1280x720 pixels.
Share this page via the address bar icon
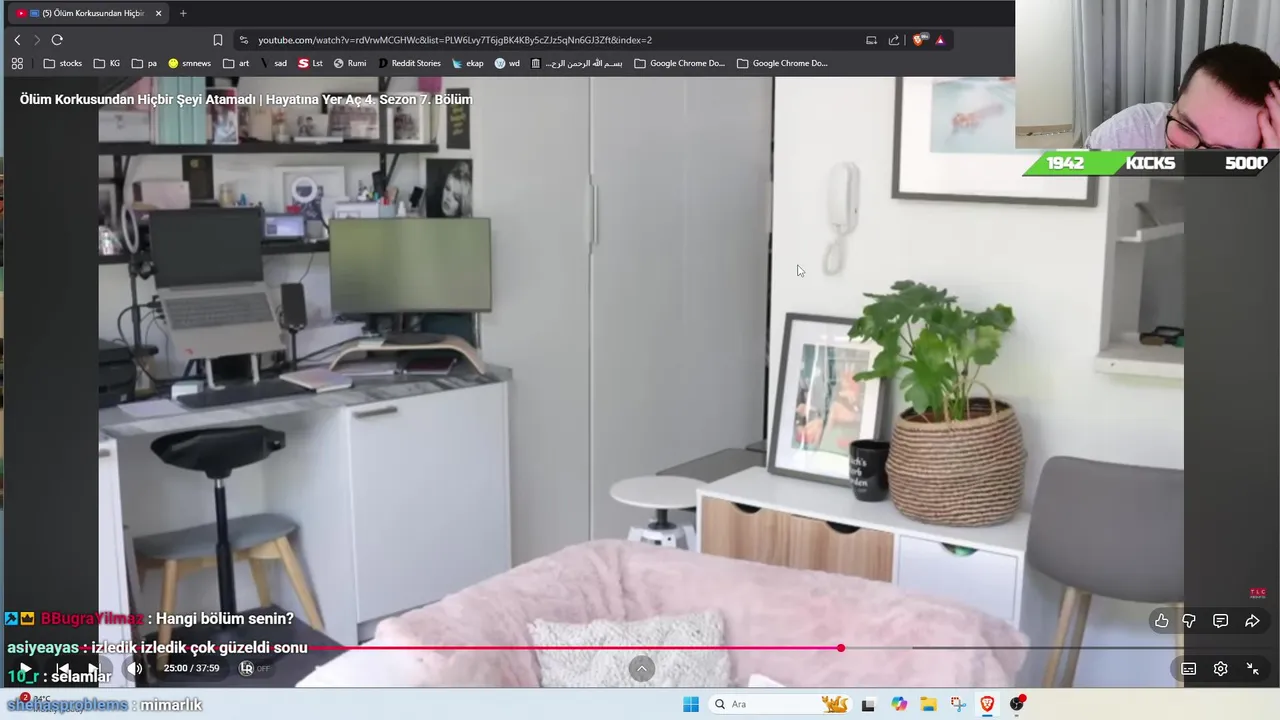coord(894,40)
